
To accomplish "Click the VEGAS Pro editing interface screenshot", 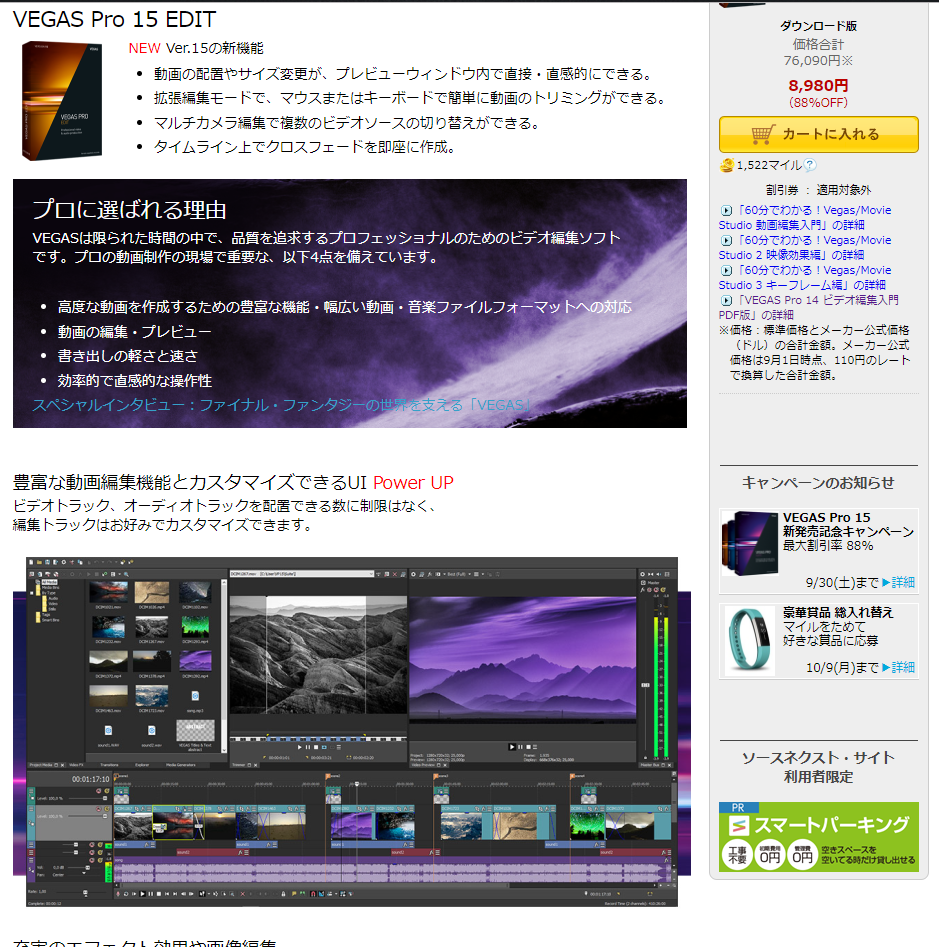I will (x=351, y=731).
